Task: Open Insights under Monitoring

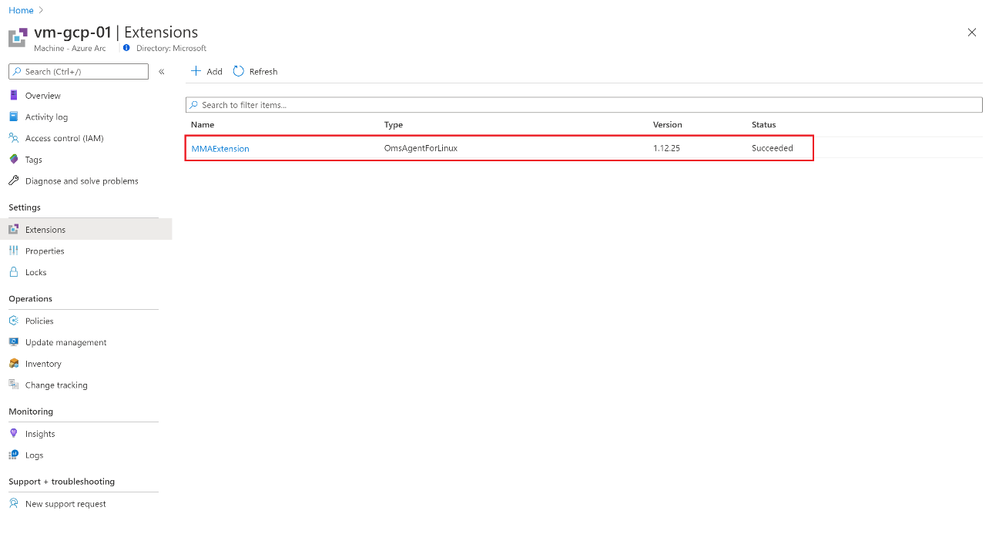Action: [40, 434]
